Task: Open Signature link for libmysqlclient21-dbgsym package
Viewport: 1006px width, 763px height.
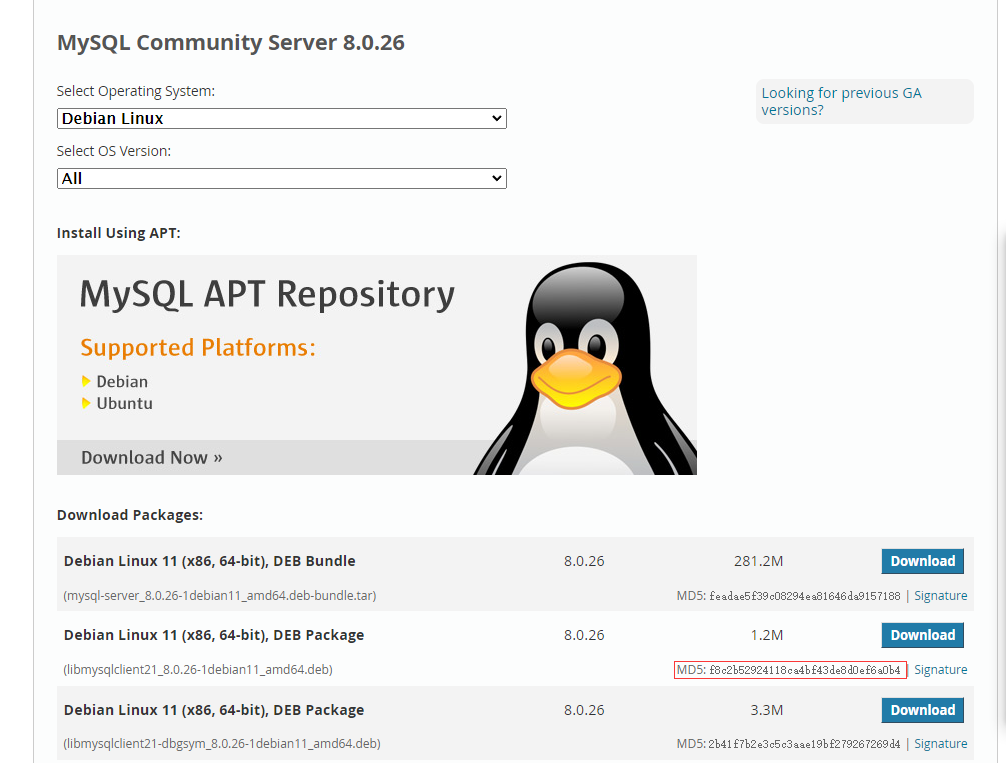Action: tap(941, 743)
